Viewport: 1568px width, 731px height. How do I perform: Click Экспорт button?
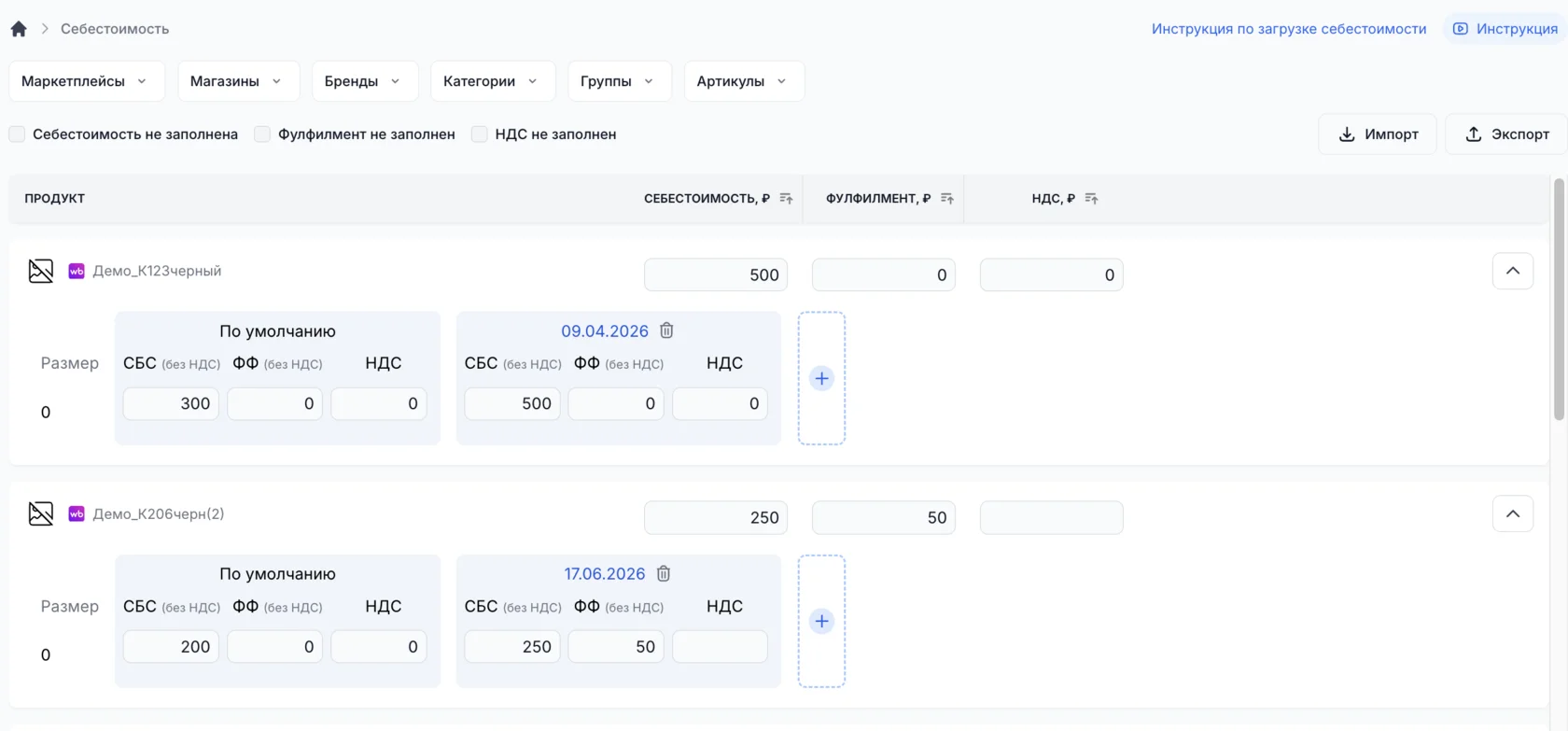tap(1506, 134)
